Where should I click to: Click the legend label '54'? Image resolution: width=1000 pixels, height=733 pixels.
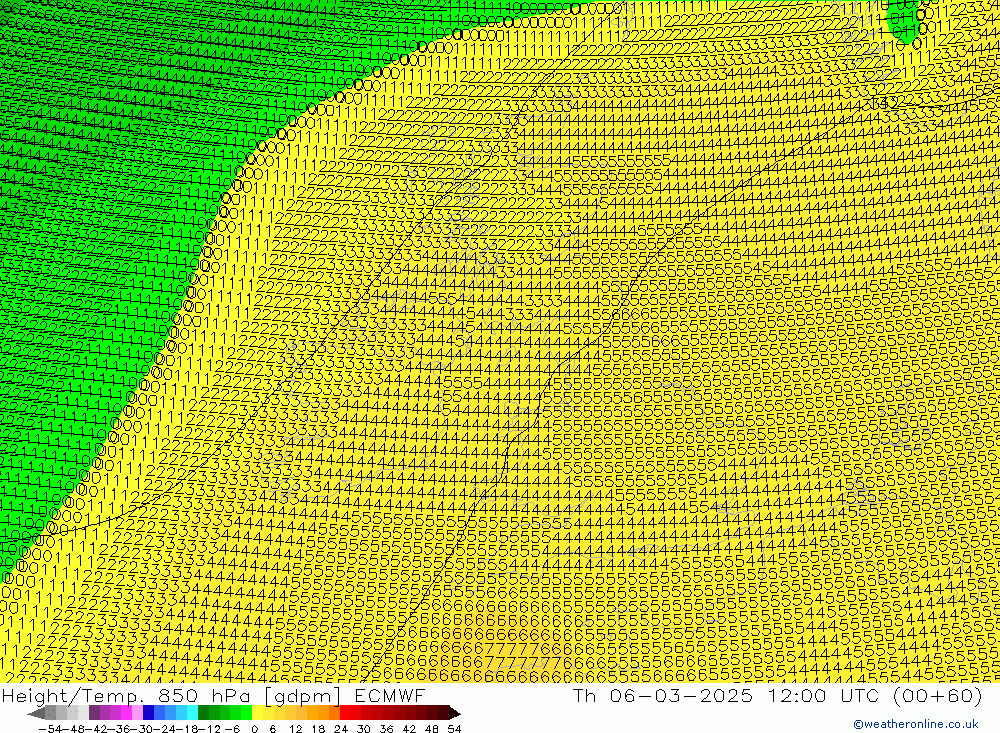click(454, 729)
